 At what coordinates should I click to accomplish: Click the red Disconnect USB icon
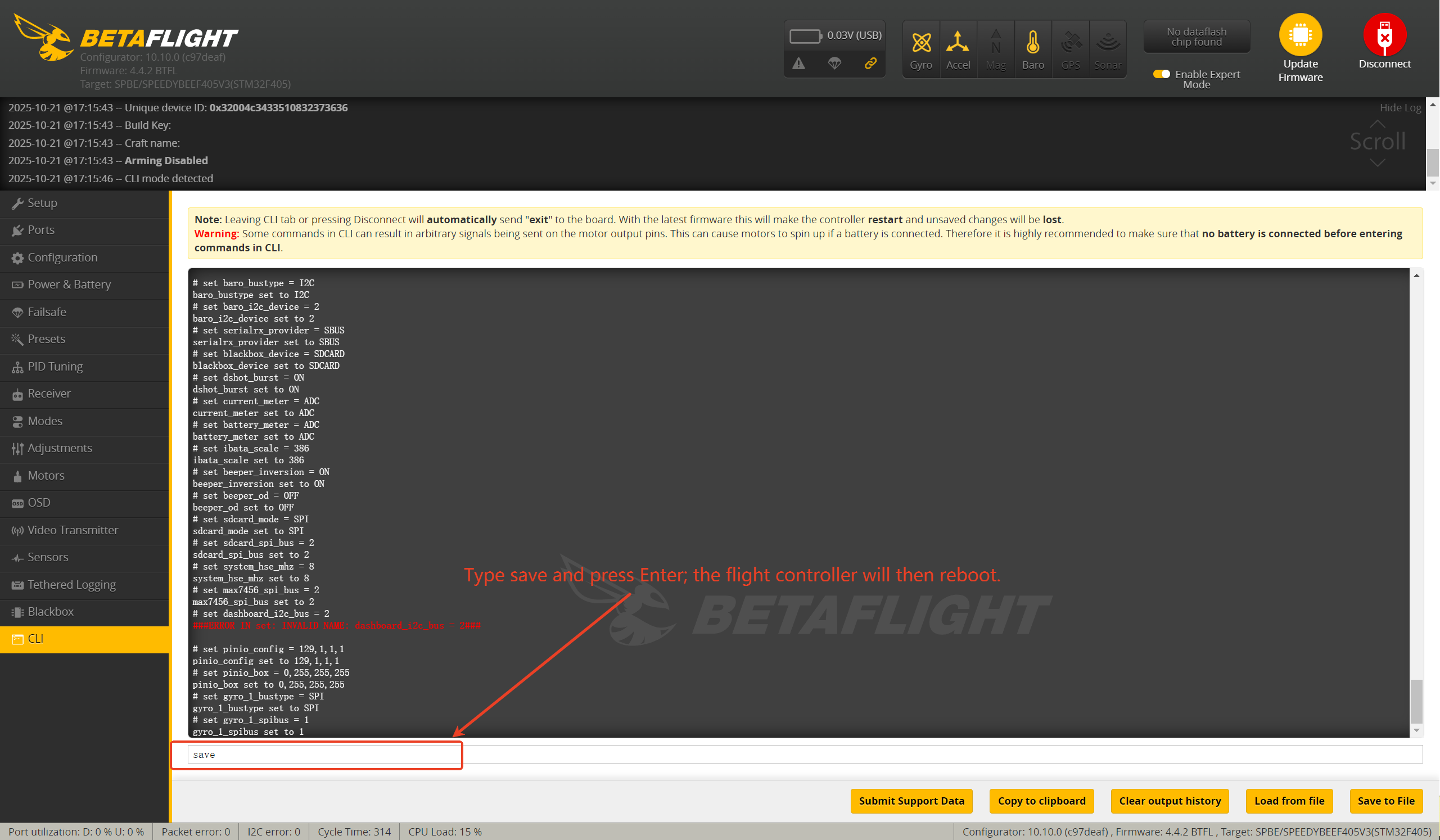[1384, 35]
